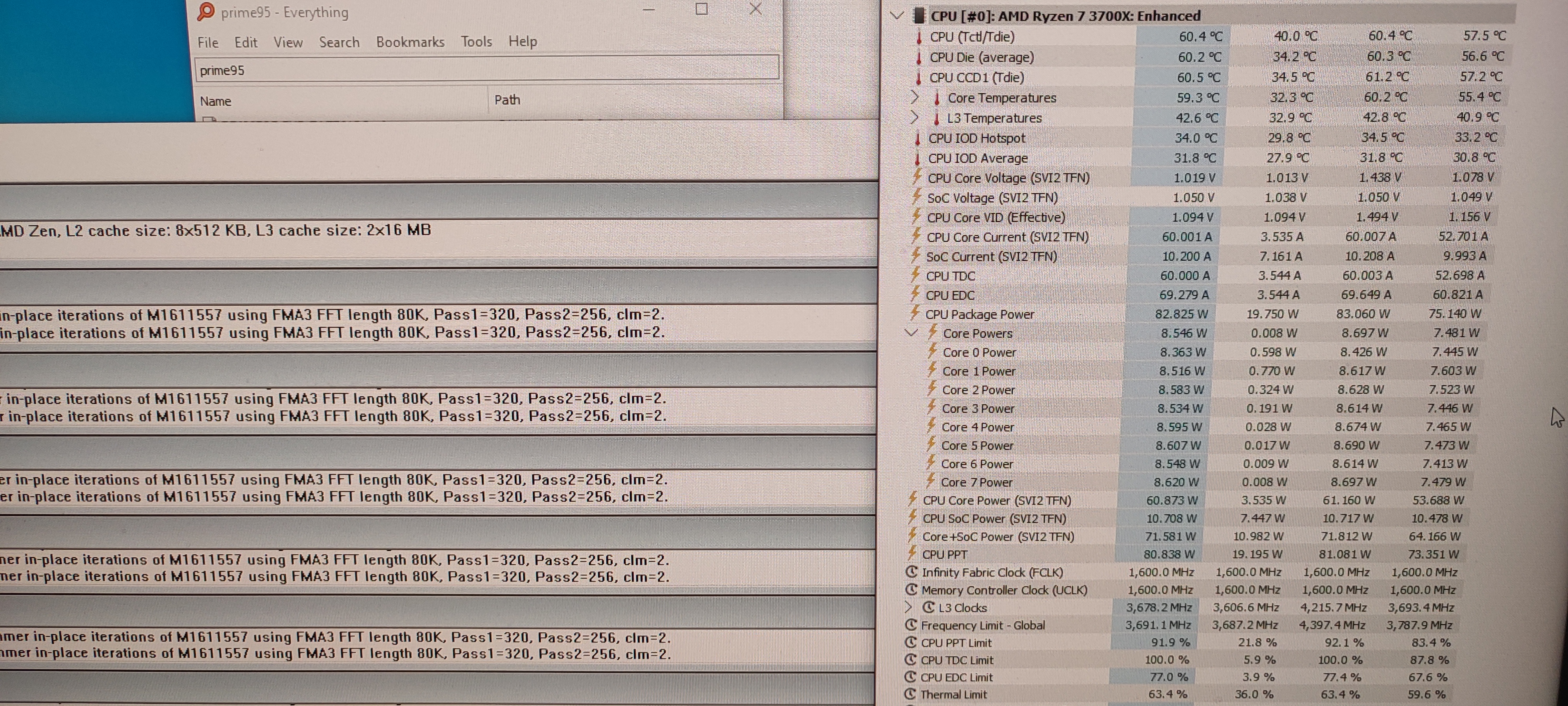Image resolution: width=1568 pixels, height=706 pixels.
Task: Sort results by Path column header
Action: click(507, 100)
